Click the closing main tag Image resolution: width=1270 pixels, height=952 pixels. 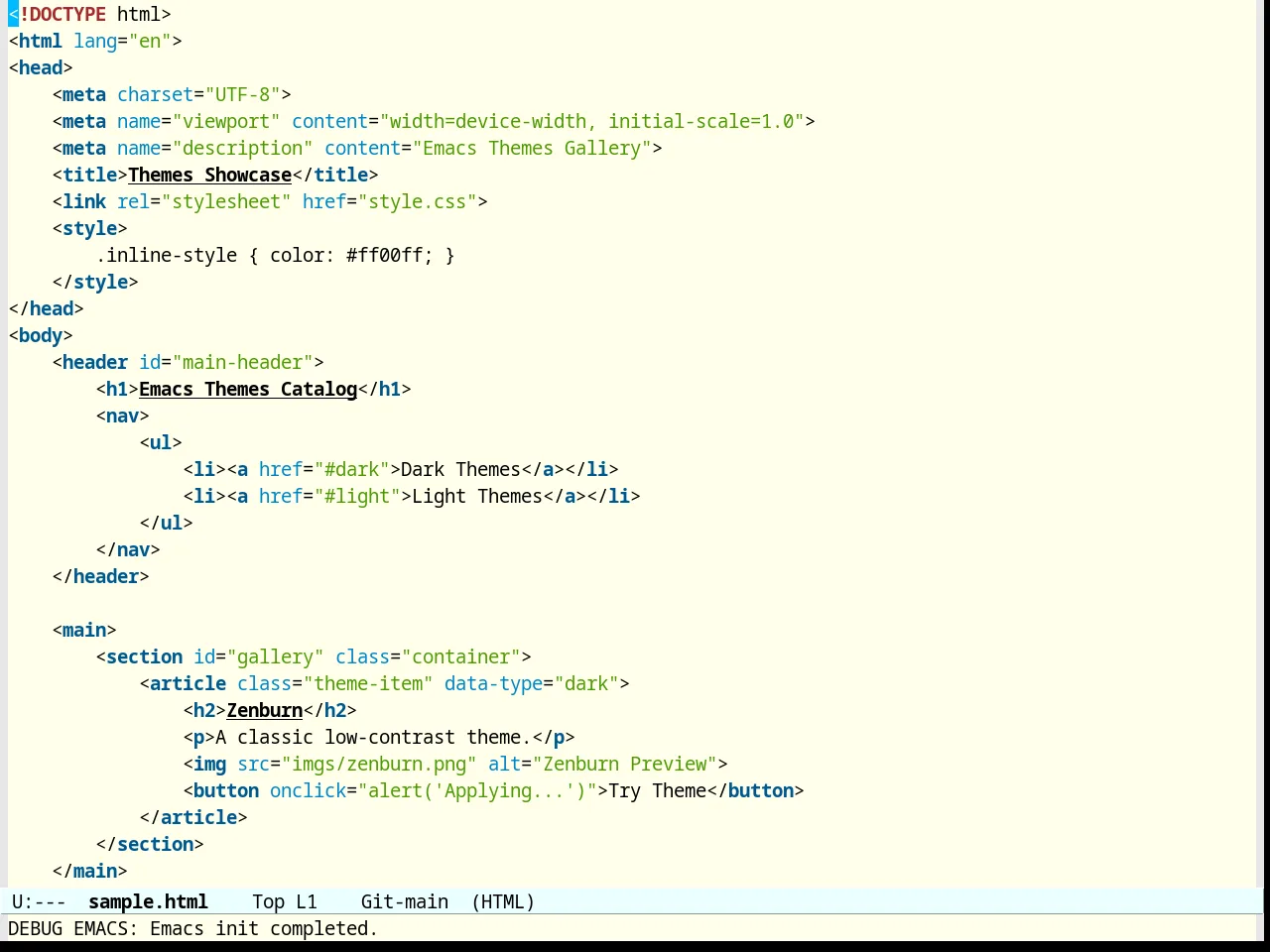pos(89,871)
